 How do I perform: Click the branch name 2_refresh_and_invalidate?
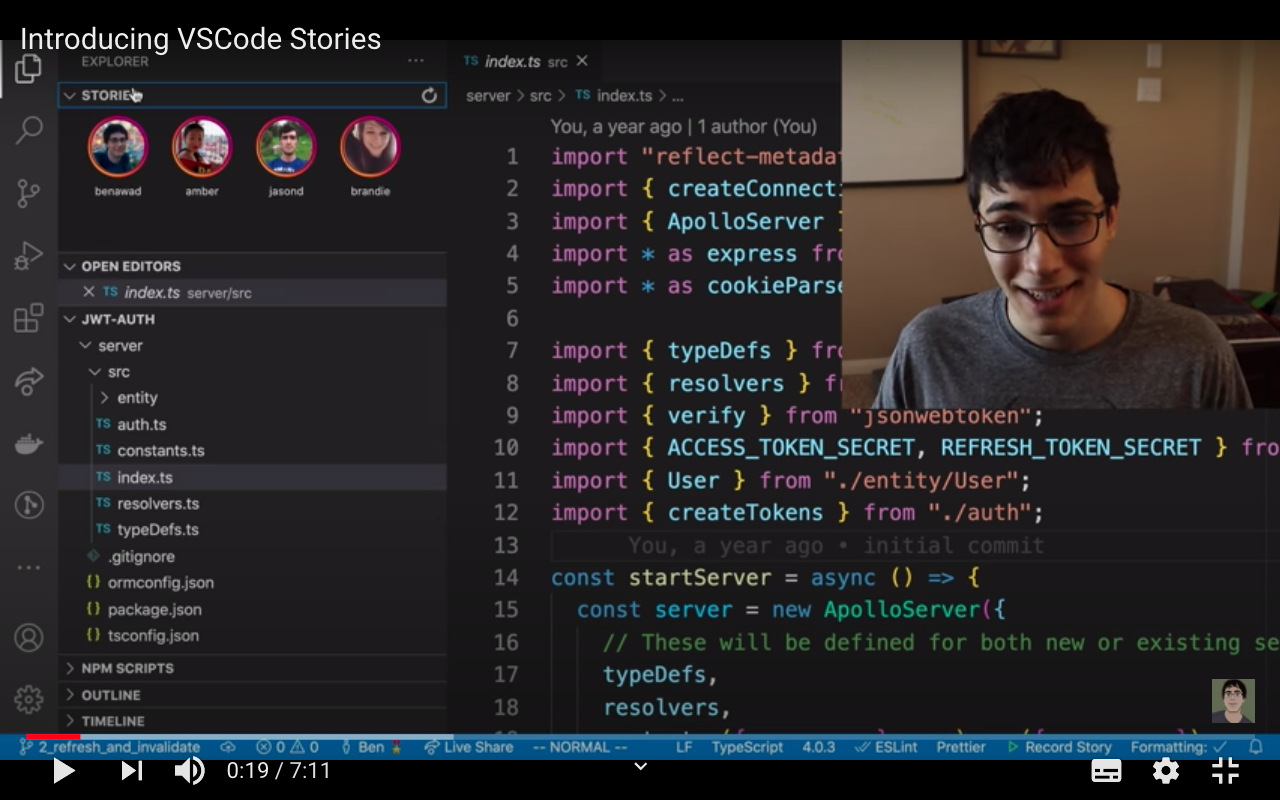(x=117, y=747)
